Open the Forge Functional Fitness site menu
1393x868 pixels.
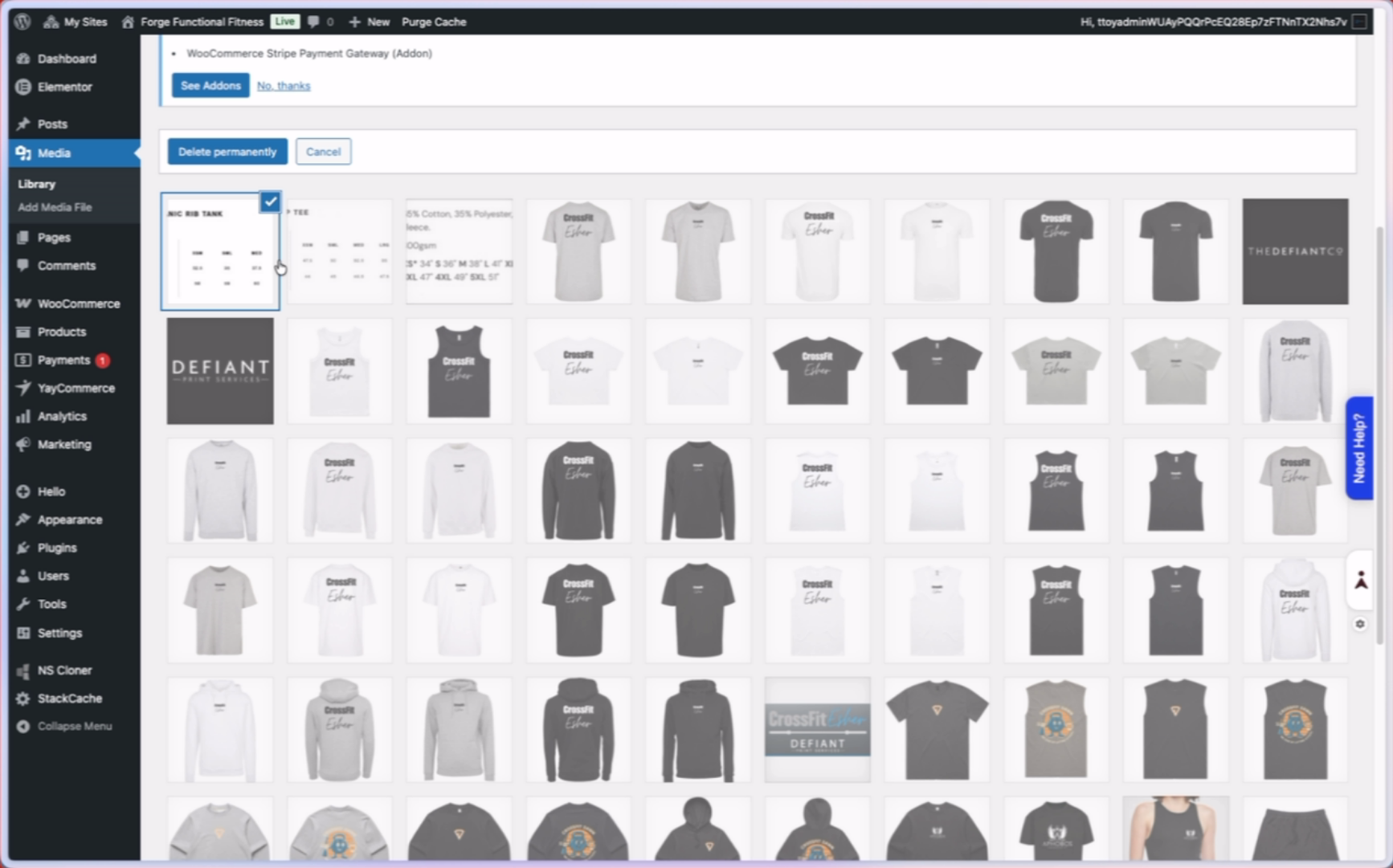[x=193, y=22]
